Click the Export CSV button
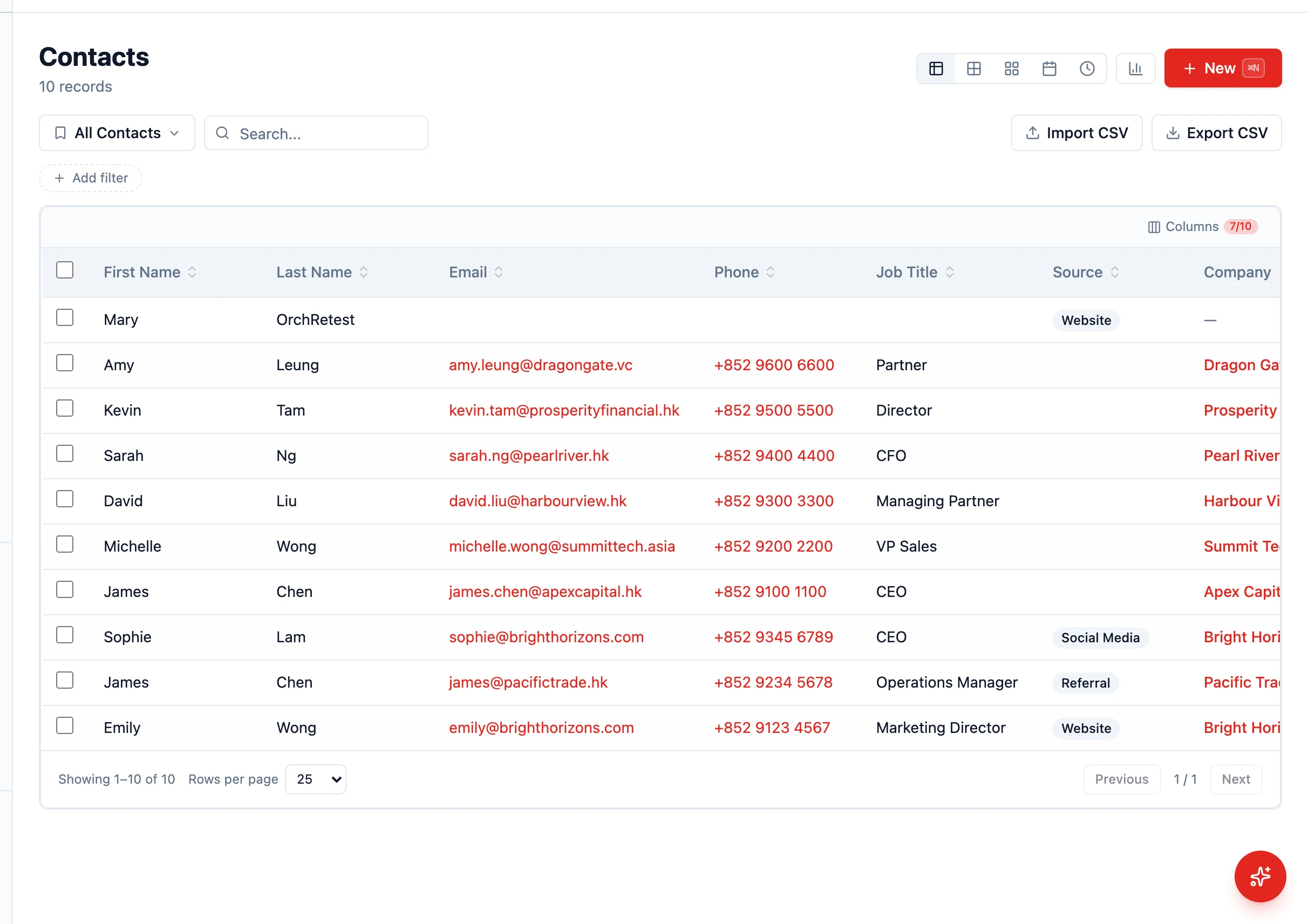1308x924 pixels. 1216,133
